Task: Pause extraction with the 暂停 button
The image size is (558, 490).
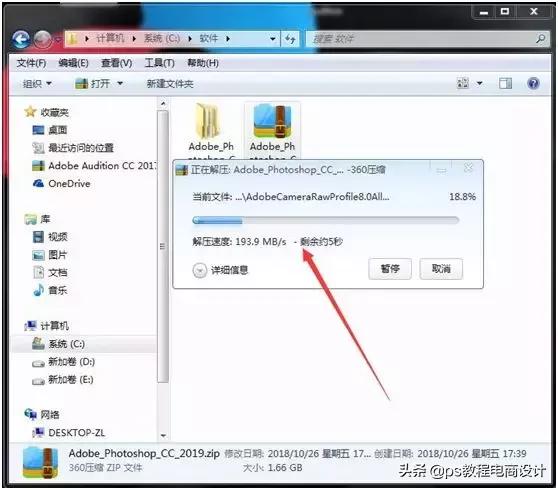Action: 390,269
